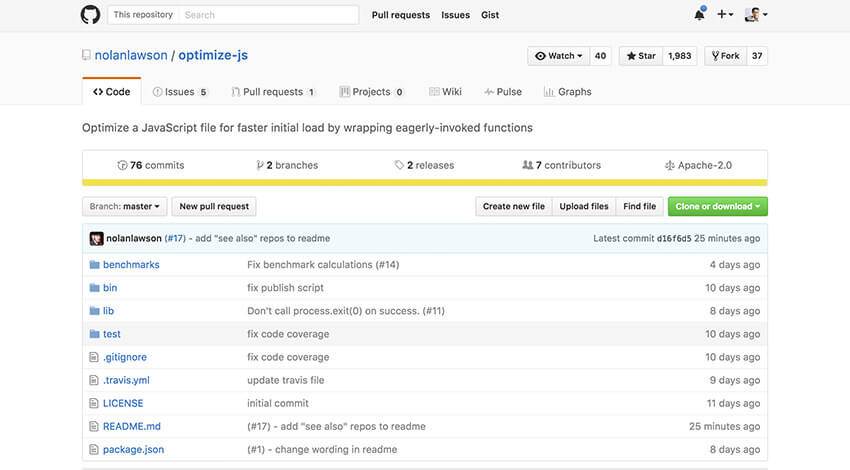Image resolution: width=850 pixels, height=470 pixels.
Task: Click the benchmarks folder icon
Action: click(x=94, y=265)
